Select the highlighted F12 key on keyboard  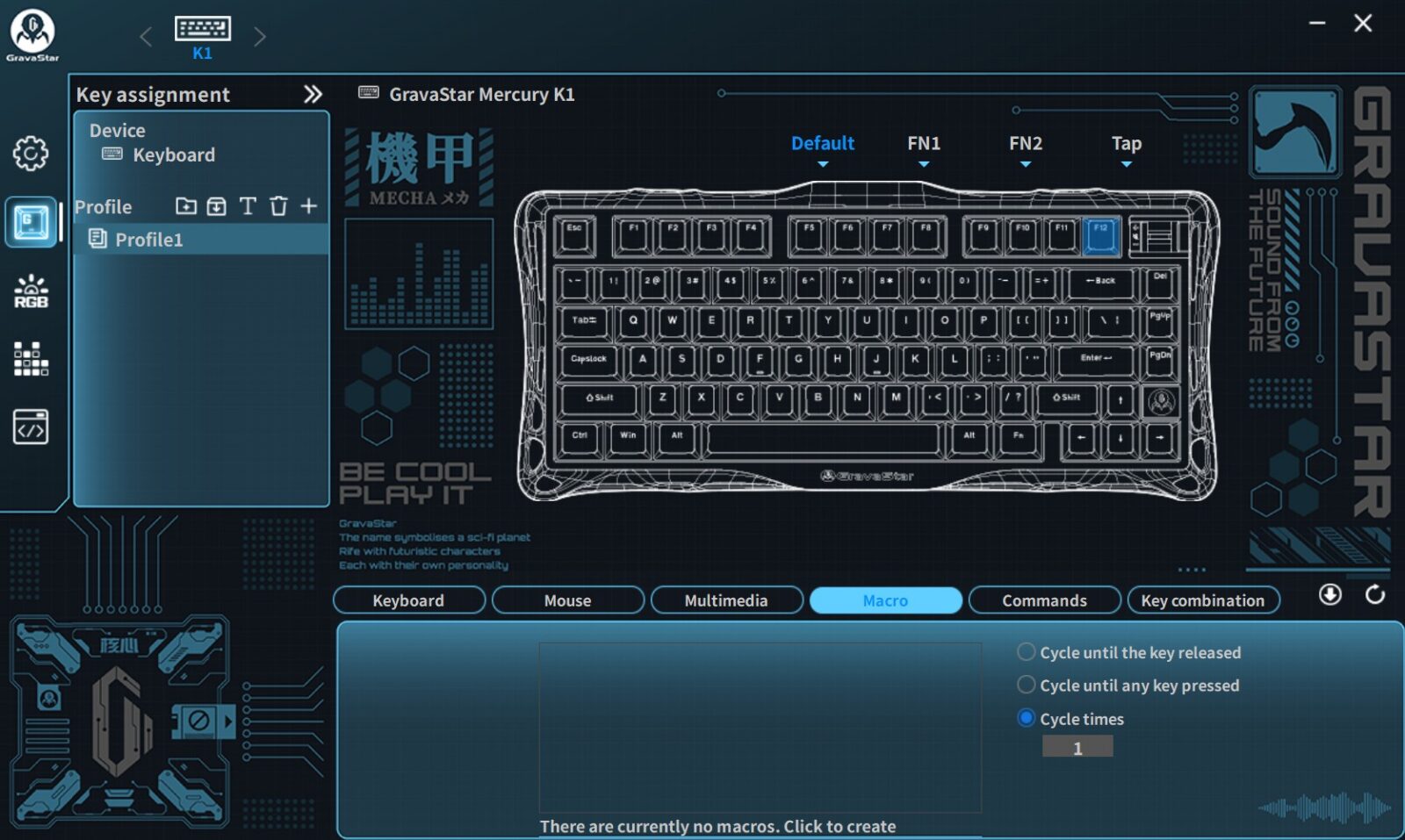pyautogui.click(x=1100, y=235)
